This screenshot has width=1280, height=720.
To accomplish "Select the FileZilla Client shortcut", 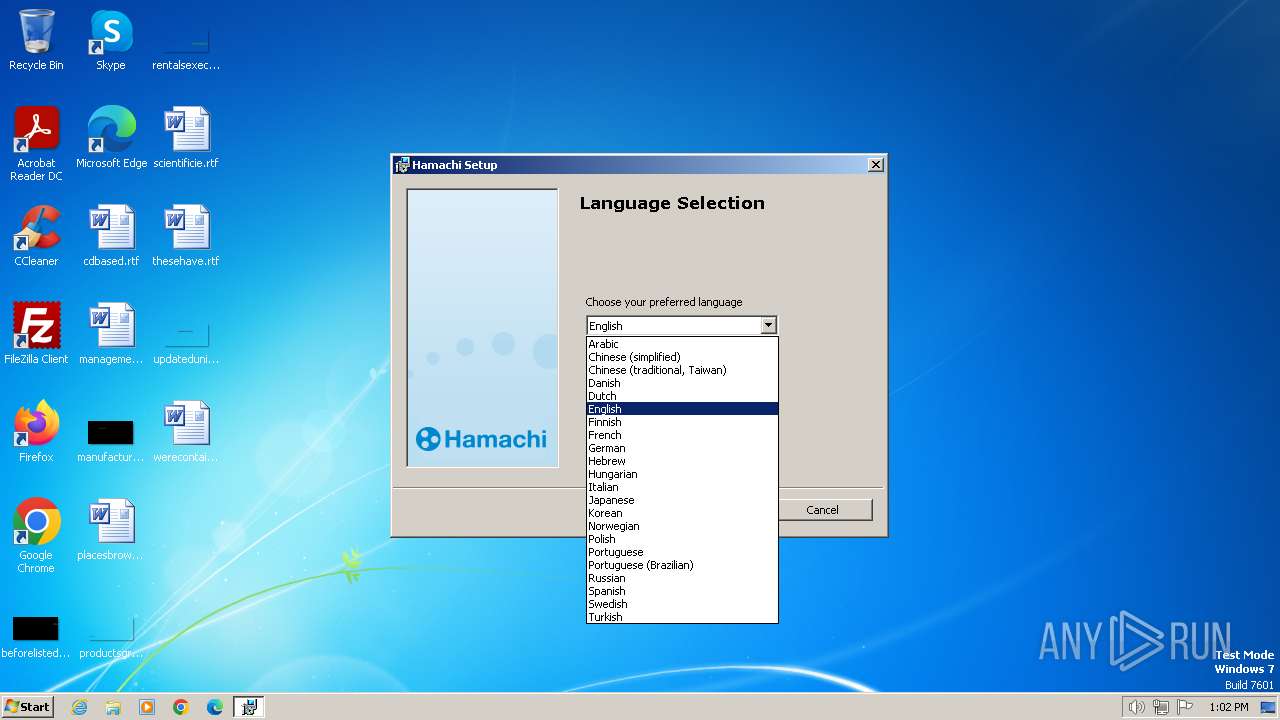I will (x=36, y=334).
